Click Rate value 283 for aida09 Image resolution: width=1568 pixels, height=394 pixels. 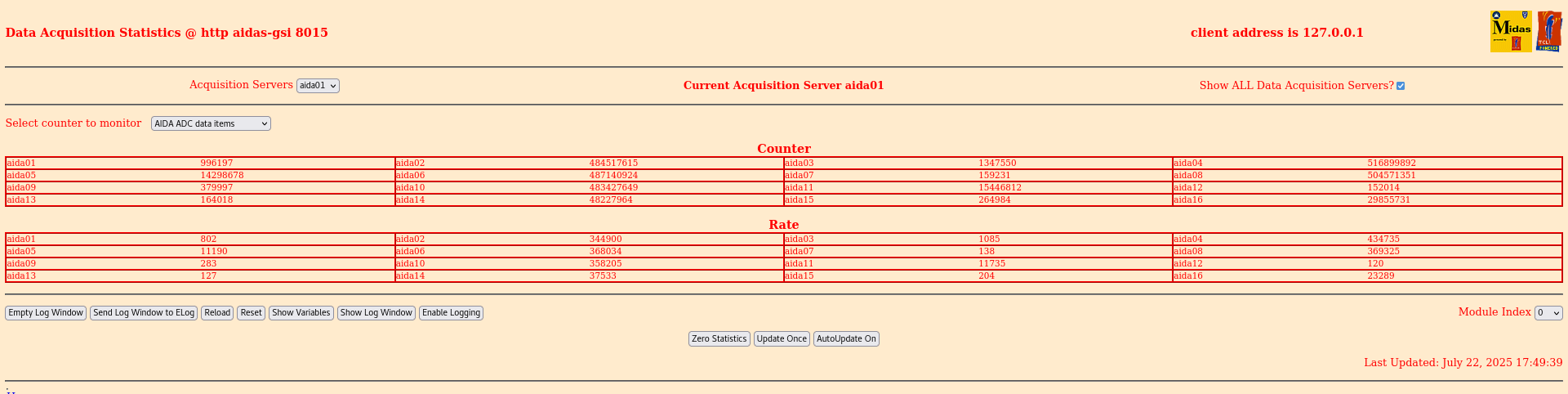point(208,264)
